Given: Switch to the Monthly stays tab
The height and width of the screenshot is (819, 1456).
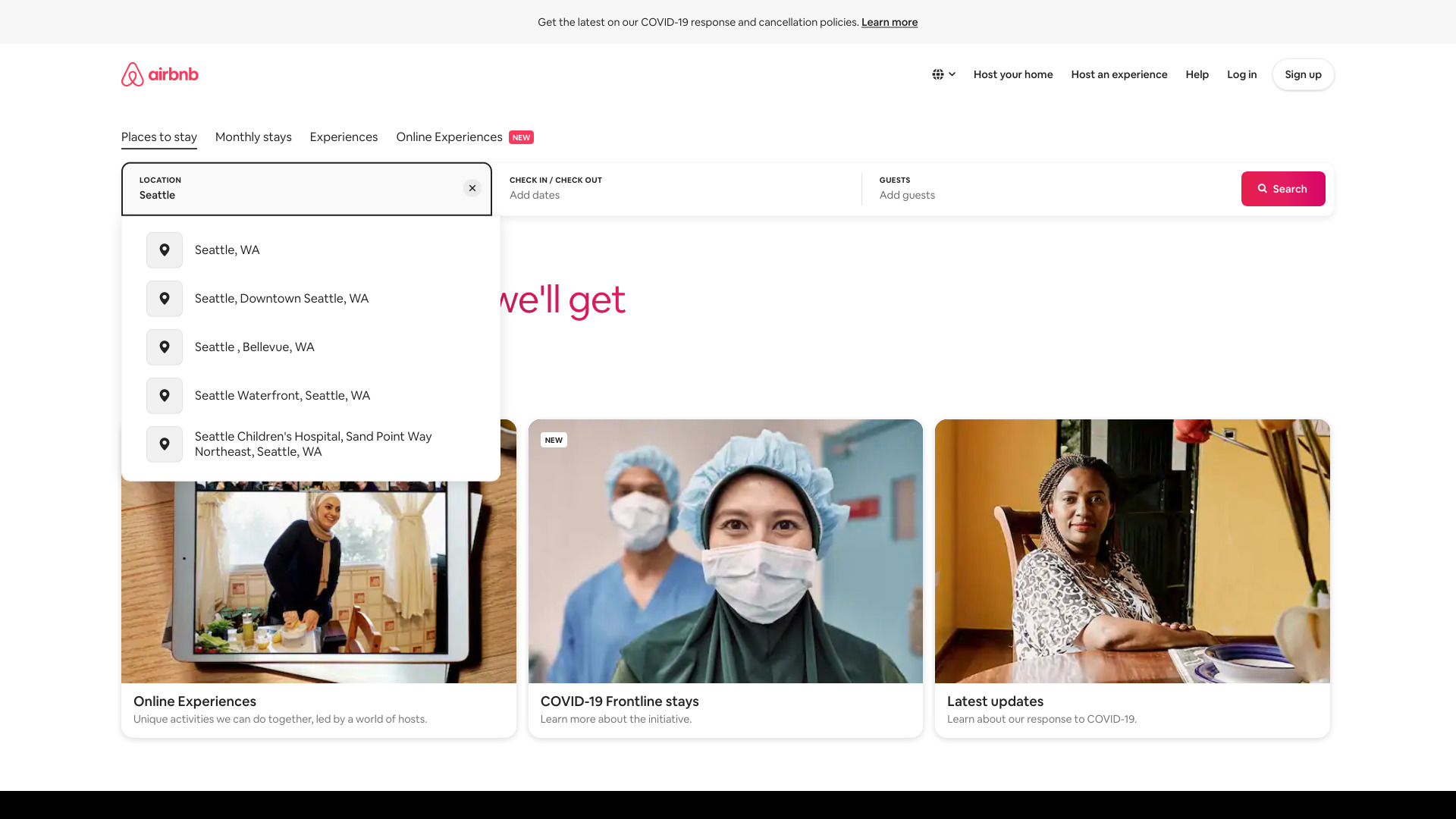Looking at the screenshot, I should click(253, 137).
